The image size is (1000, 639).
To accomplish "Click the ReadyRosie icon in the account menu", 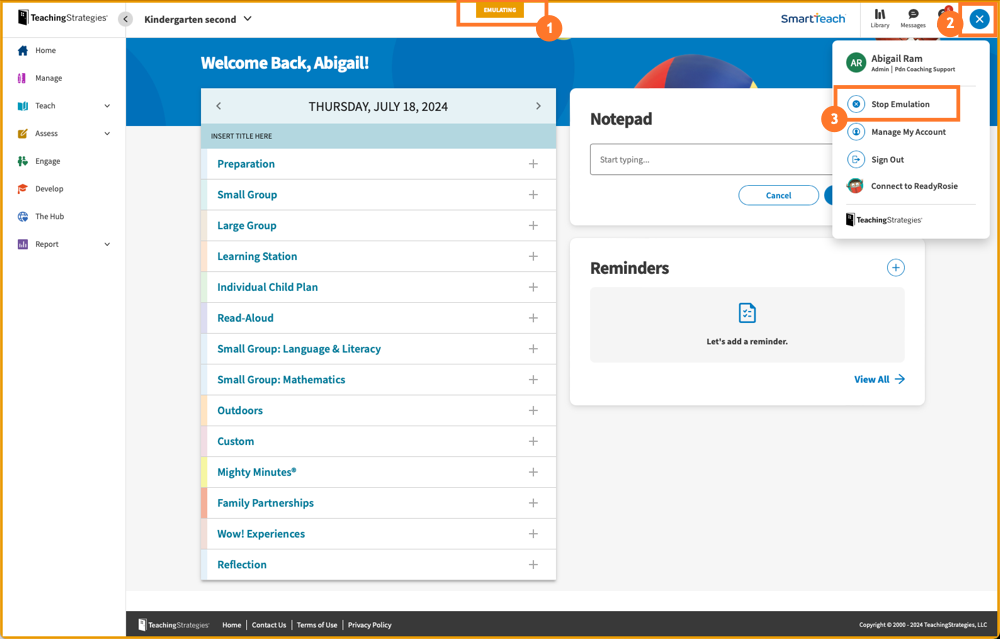I will [855, 185].
